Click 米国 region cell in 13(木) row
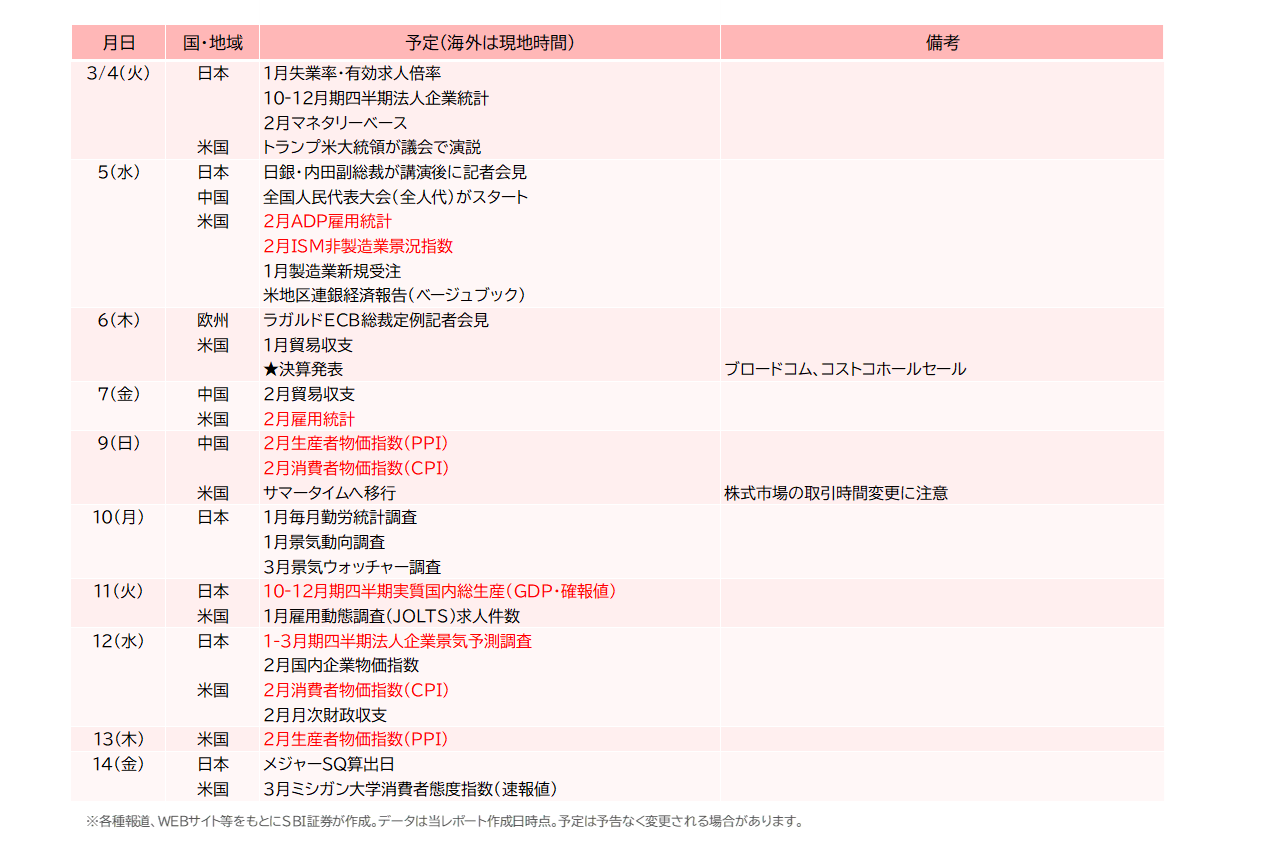 pyautogui.click(x=213, y=739)
